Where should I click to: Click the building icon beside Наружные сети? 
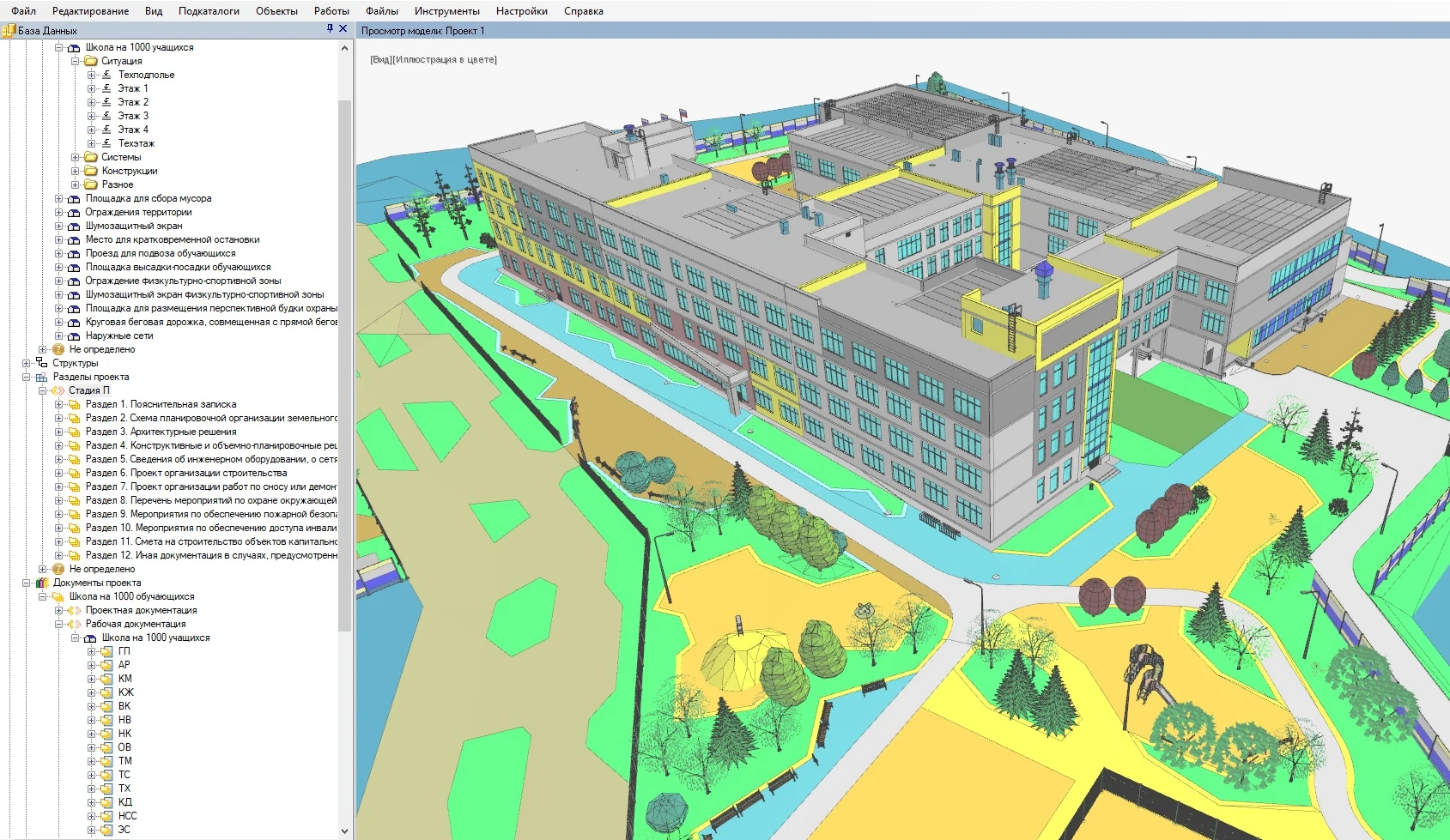74,335
